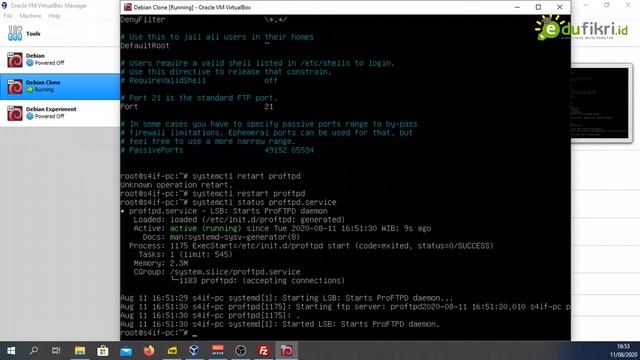Open the VirtualBox cube icon on taskbar
This screenshot has height=360, width=640.
point(194,351)
